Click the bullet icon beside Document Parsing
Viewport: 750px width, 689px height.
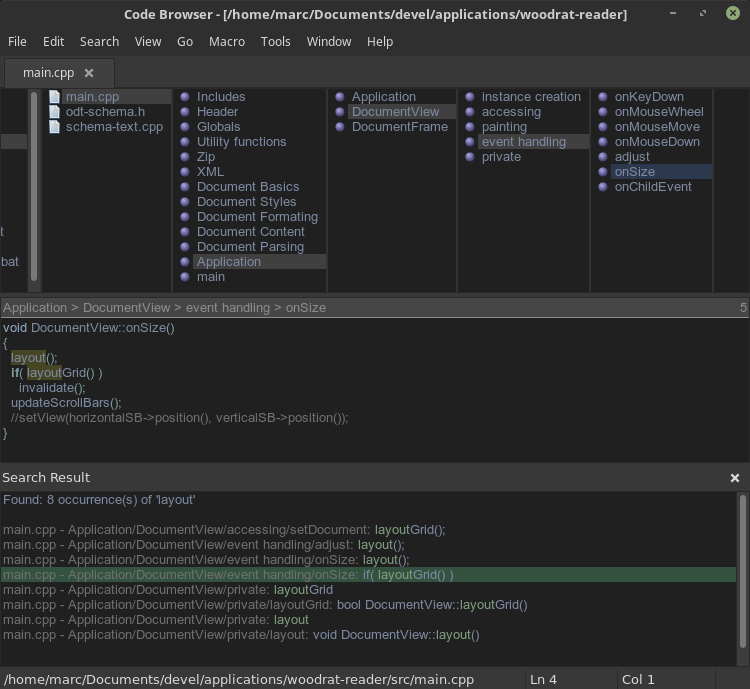coord(185,246)
